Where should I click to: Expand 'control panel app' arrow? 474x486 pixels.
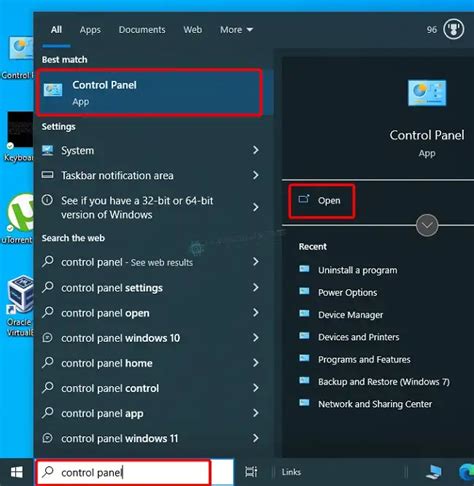pyautogui.click(x=256, y=413)
